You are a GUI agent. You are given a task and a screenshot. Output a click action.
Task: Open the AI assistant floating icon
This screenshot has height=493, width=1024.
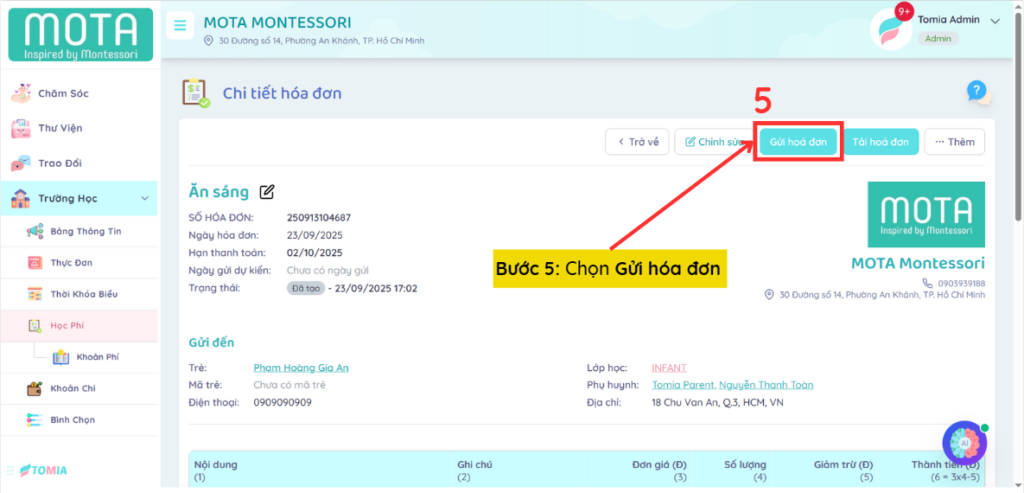click(x=964, y=442)
